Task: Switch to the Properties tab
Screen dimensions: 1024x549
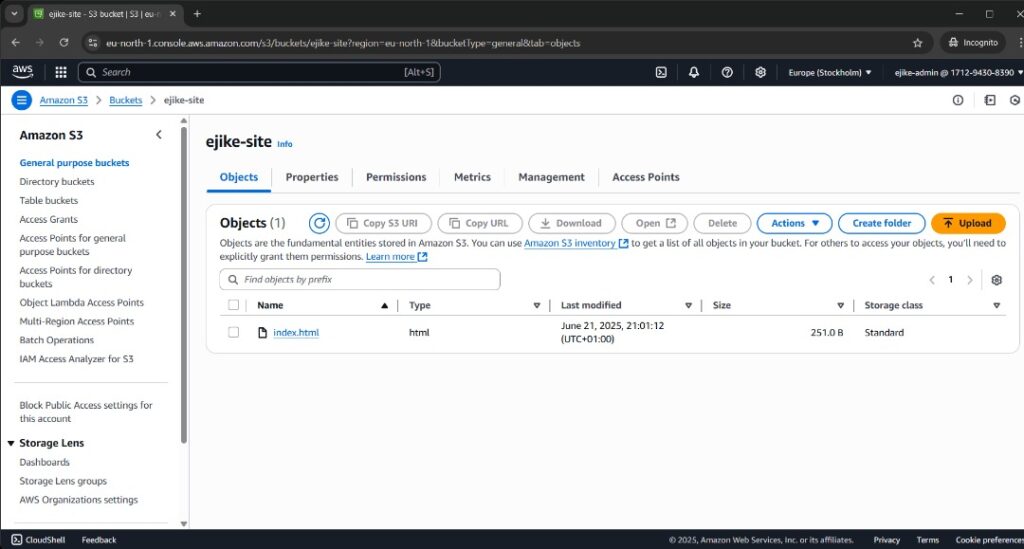Action: (312, 177)
